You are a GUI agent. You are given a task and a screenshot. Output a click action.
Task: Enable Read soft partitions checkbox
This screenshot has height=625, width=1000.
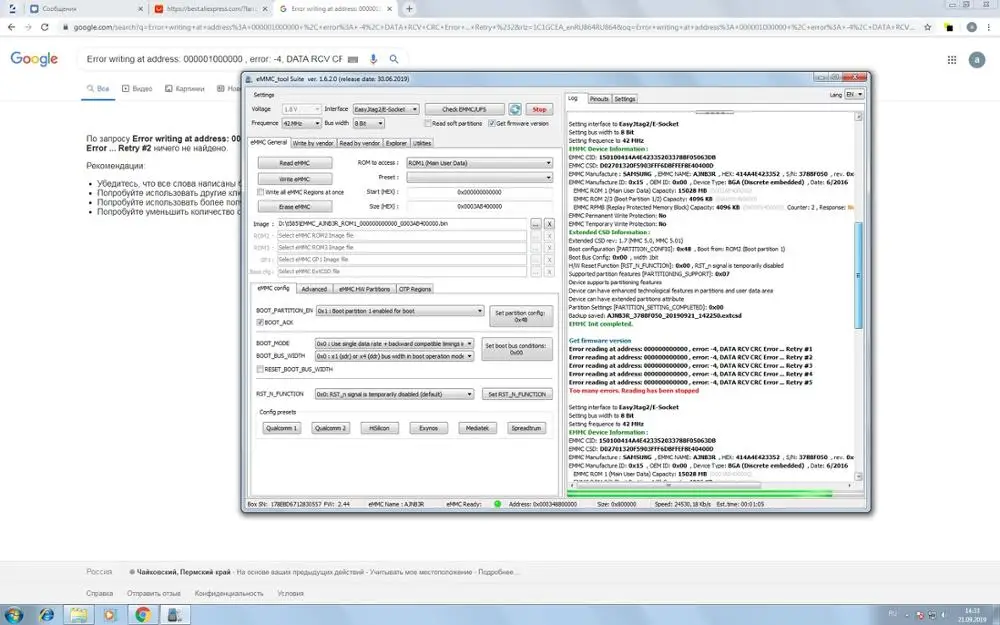(x=428, y=123)
